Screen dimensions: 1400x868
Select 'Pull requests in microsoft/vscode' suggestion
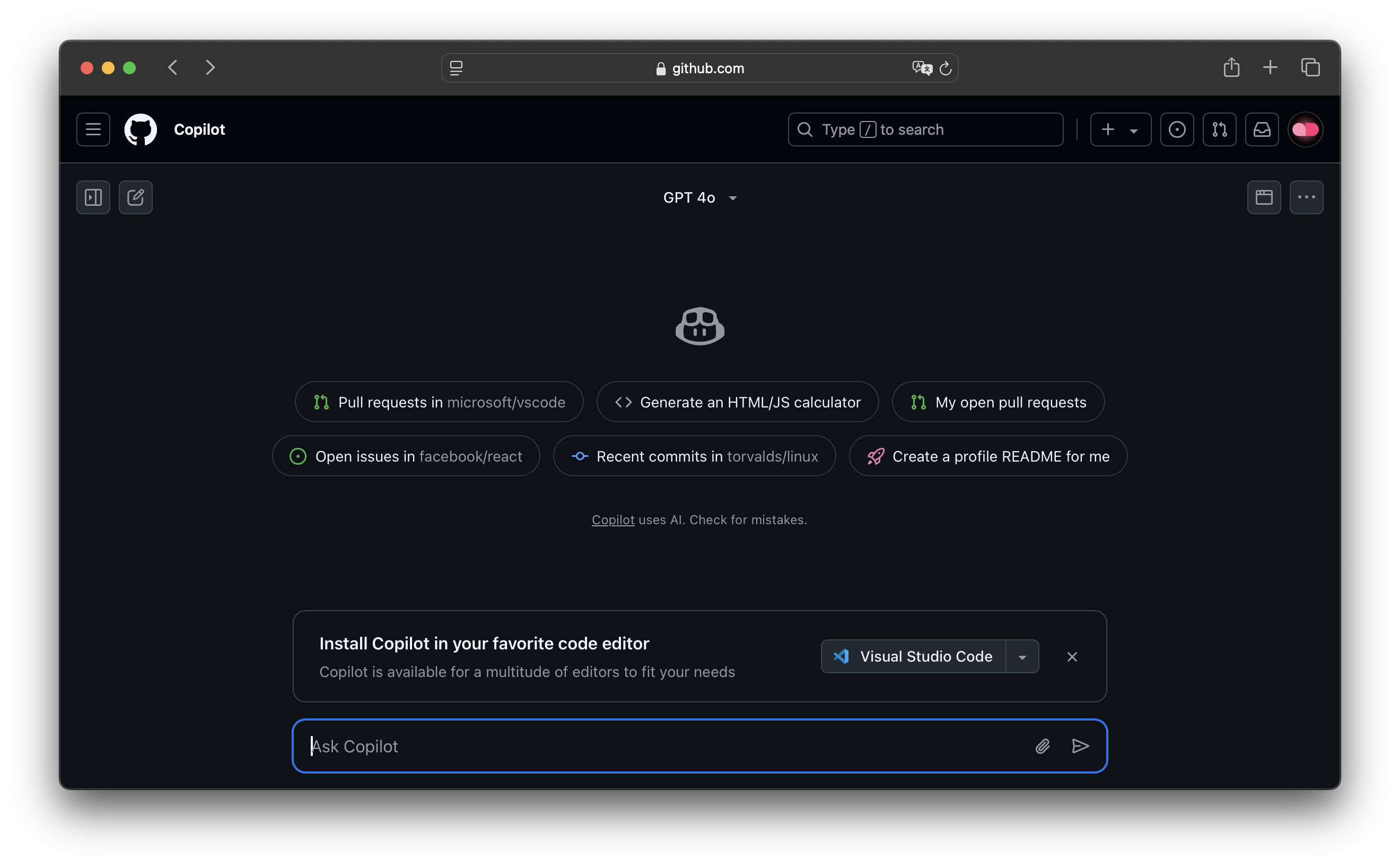point(439,402)
